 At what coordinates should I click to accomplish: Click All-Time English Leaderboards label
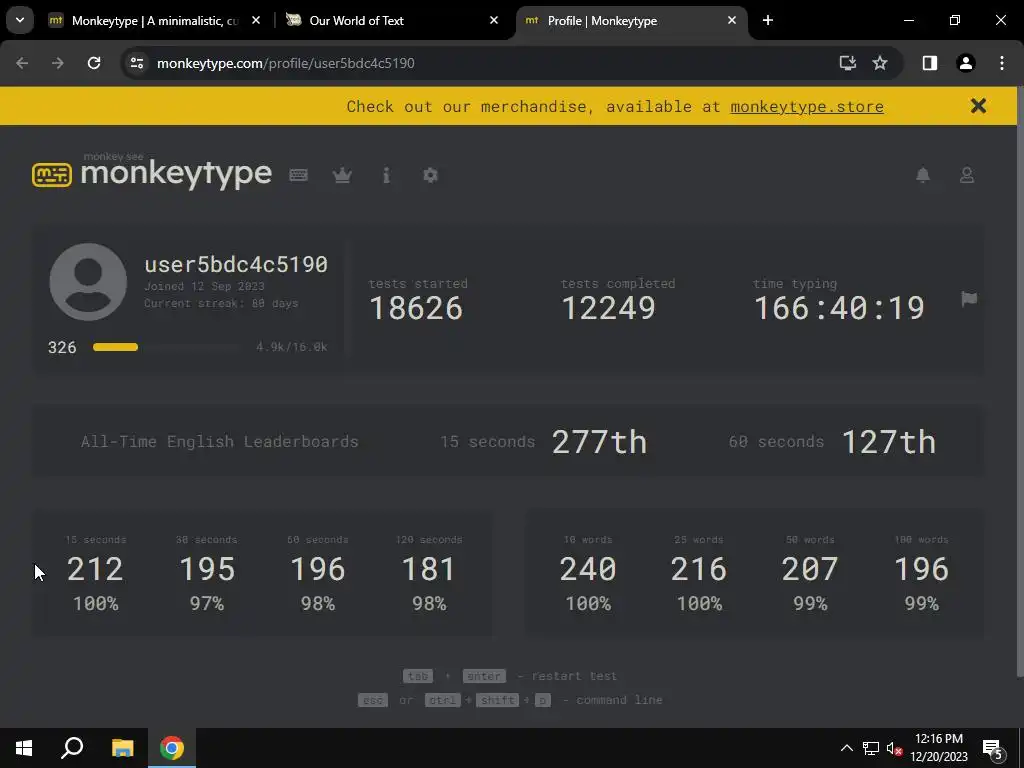(219, 442)
